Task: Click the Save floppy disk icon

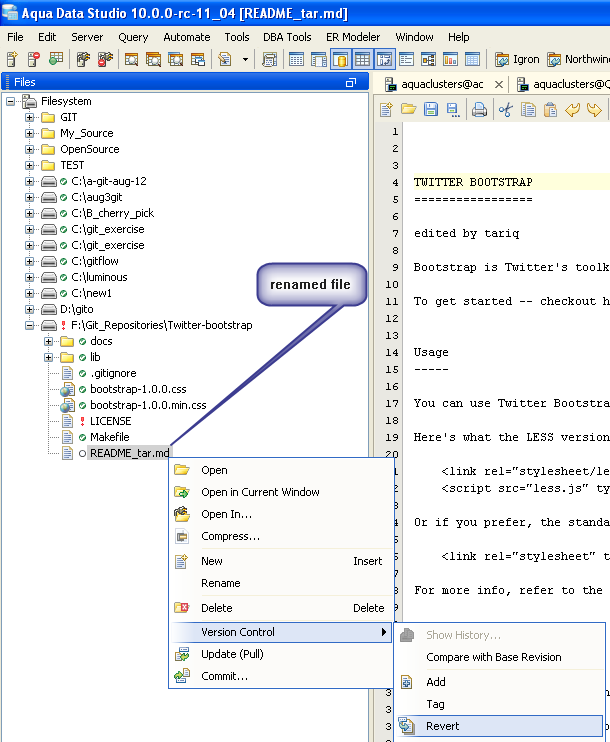Action: (x=431, y=110)
